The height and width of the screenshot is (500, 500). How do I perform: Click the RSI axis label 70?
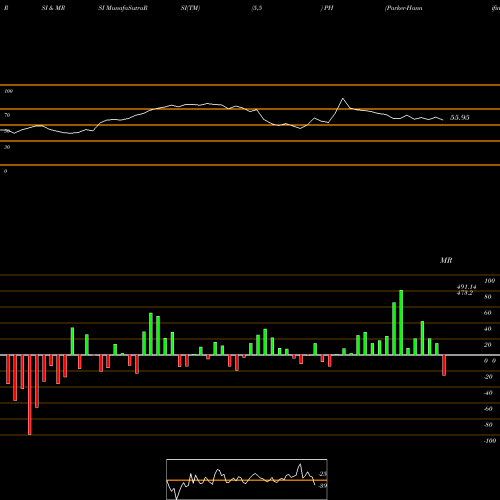[x=7, y=115]
